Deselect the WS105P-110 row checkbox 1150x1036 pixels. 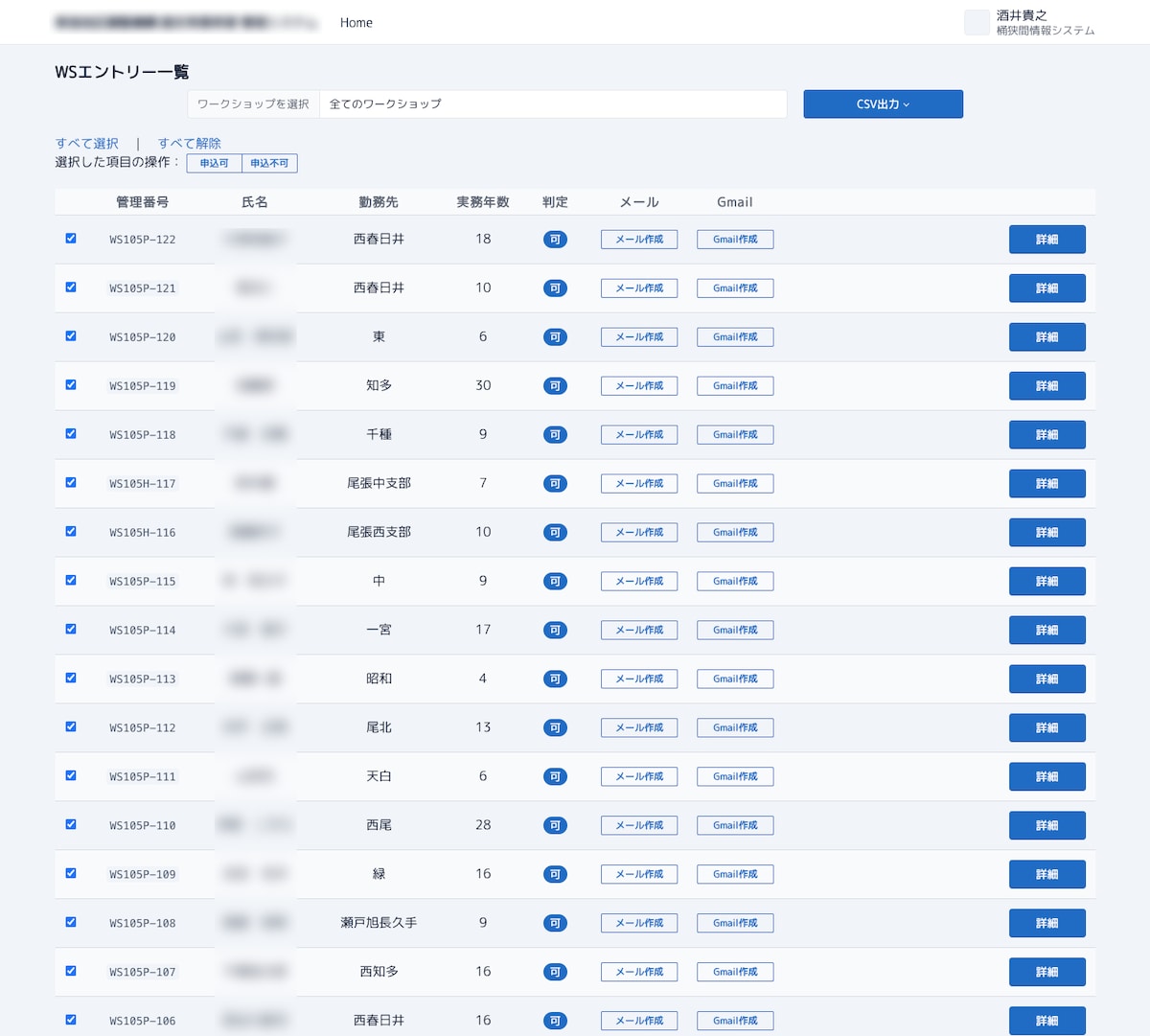[71, 824]
